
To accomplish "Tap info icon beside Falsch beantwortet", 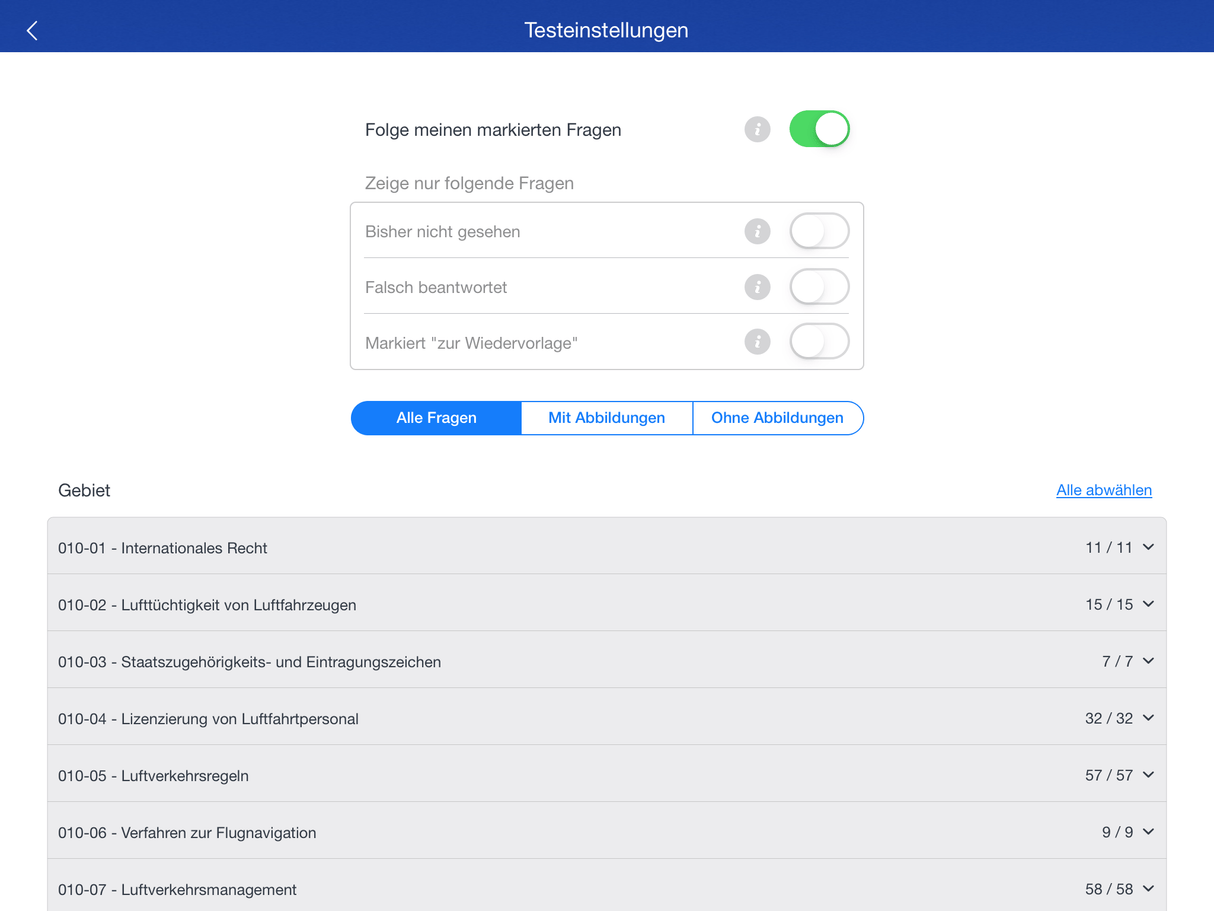I will pyautogui.click(x=757, y=288).
